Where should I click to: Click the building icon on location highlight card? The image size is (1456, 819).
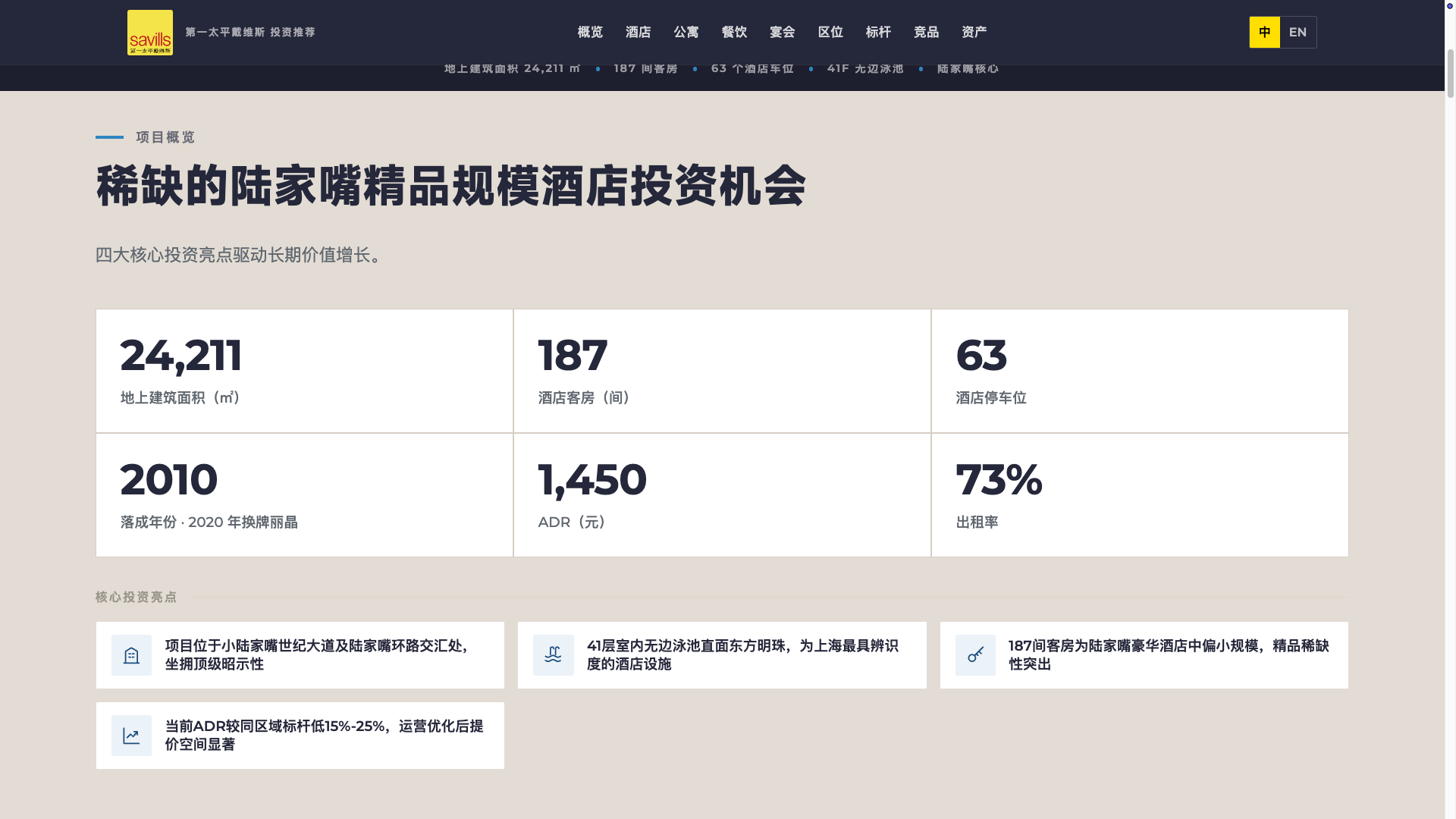(131, 655)
